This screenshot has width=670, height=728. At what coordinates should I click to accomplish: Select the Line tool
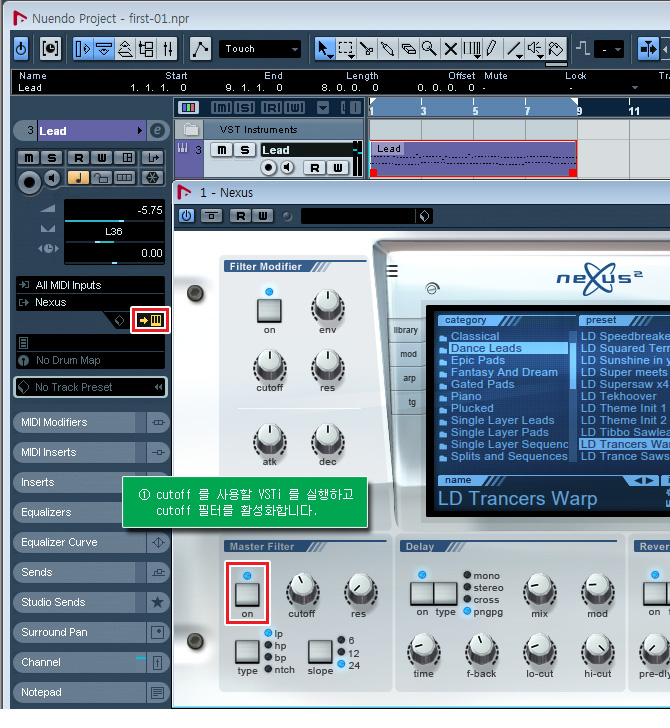[514, 48]
